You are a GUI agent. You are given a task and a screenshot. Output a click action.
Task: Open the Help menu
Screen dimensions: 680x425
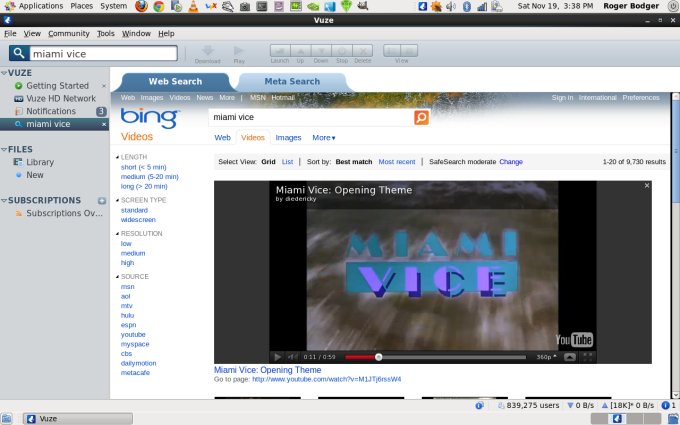point(166,33)
